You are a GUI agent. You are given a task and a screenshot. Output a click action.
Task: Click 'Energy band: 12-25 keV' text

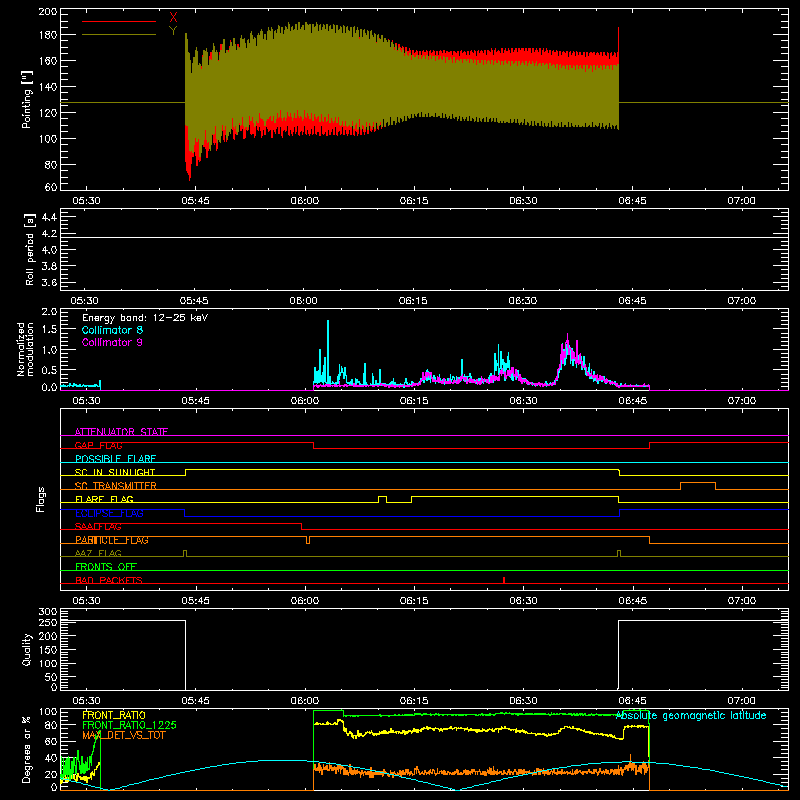[x=145, y=318]
